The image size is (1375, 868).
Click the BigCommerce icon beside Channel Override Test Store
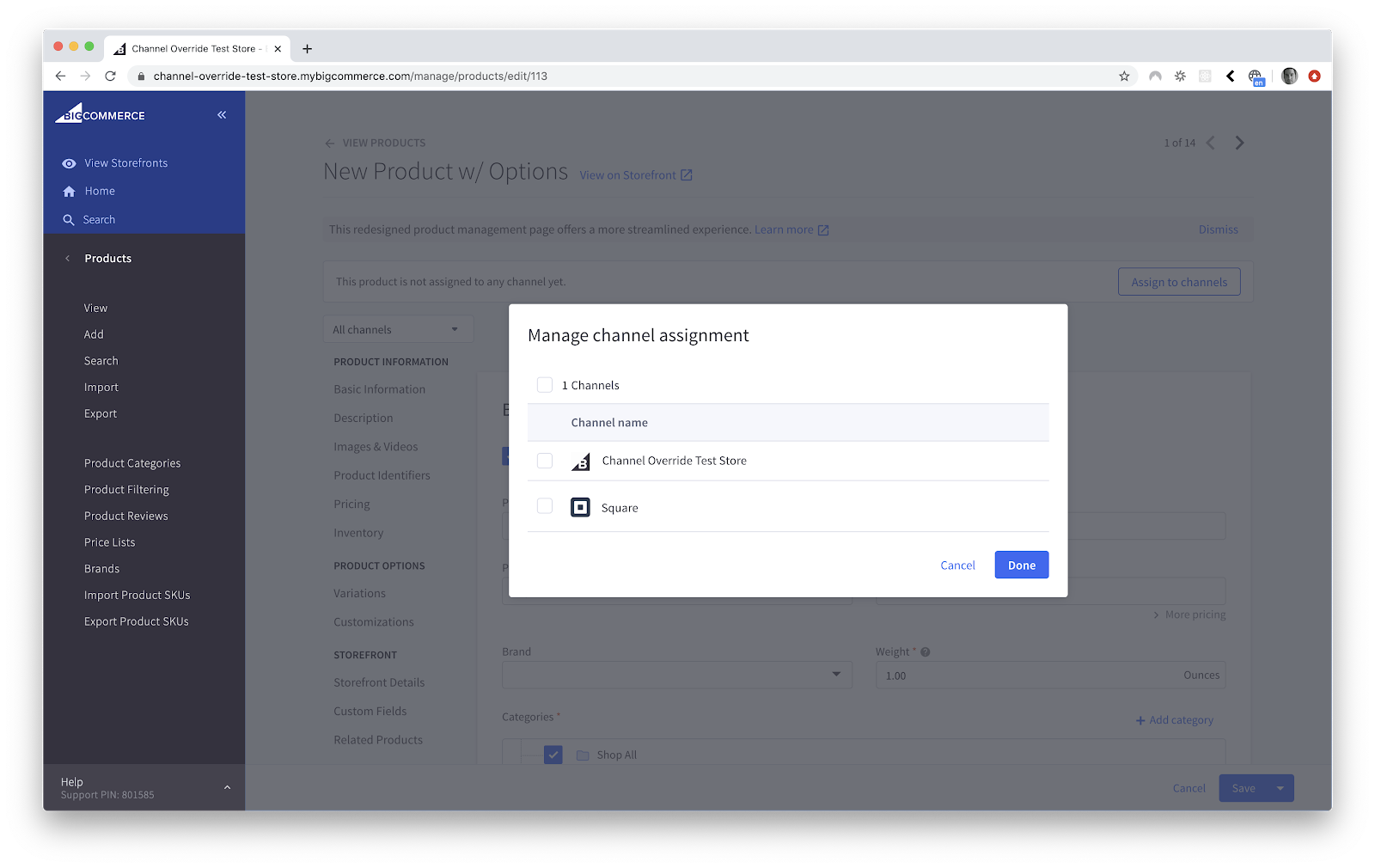(581, 461)
